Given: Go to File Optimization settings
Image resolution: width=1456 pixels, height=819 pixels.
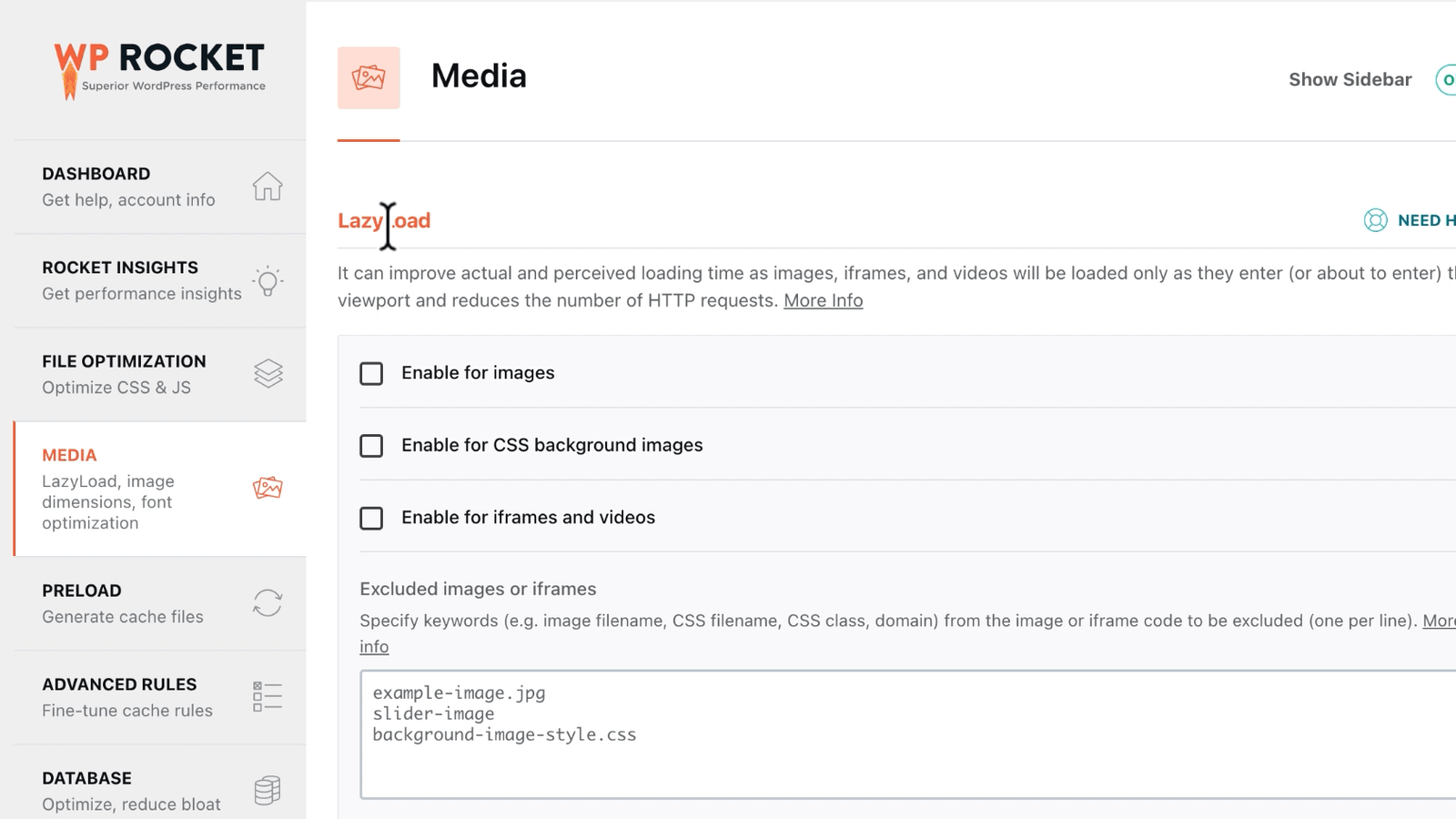Looking at the screenshot, I should [160, 374].
